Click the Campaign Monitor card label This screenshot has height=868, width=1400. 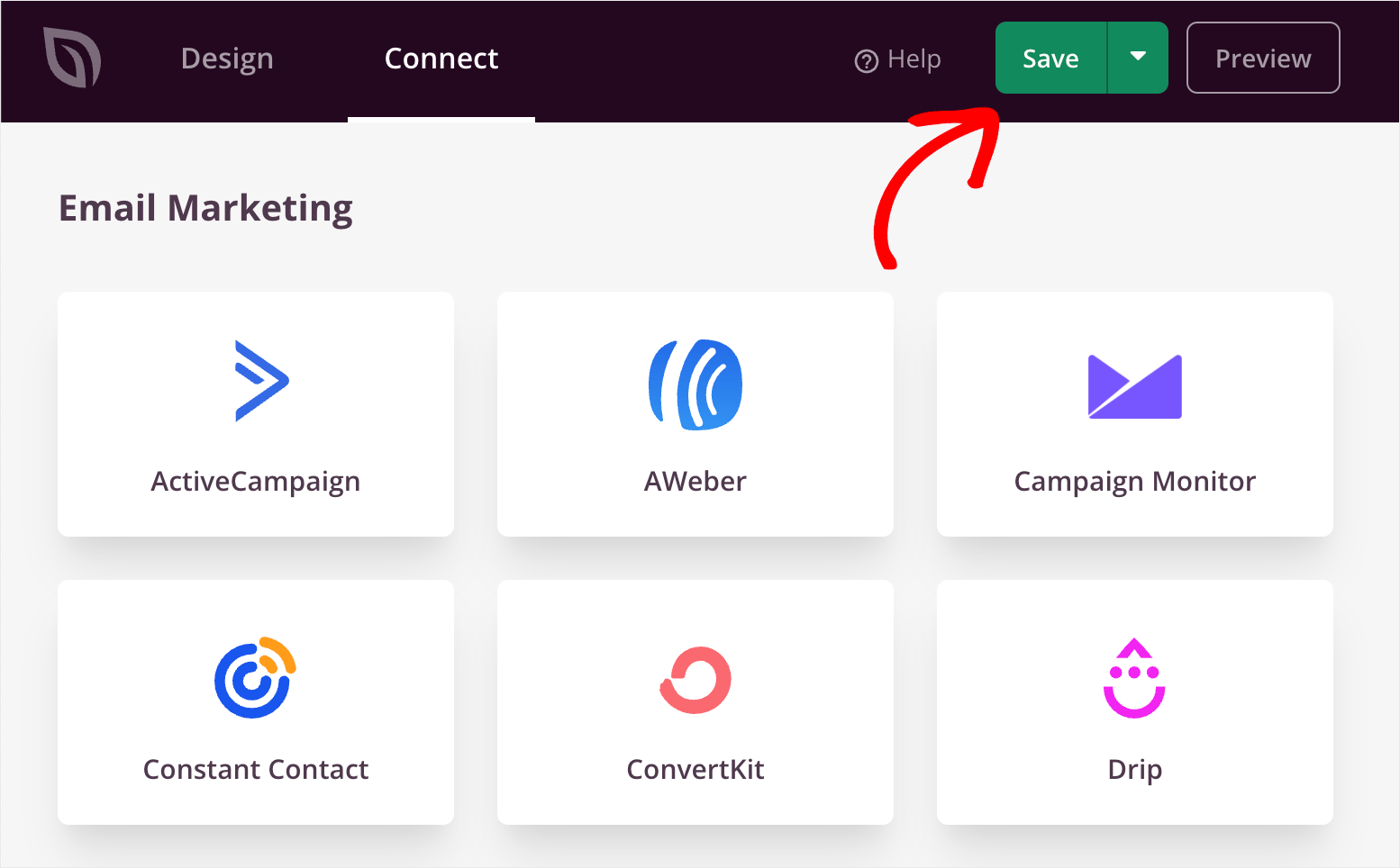[x=1135, y=483]
